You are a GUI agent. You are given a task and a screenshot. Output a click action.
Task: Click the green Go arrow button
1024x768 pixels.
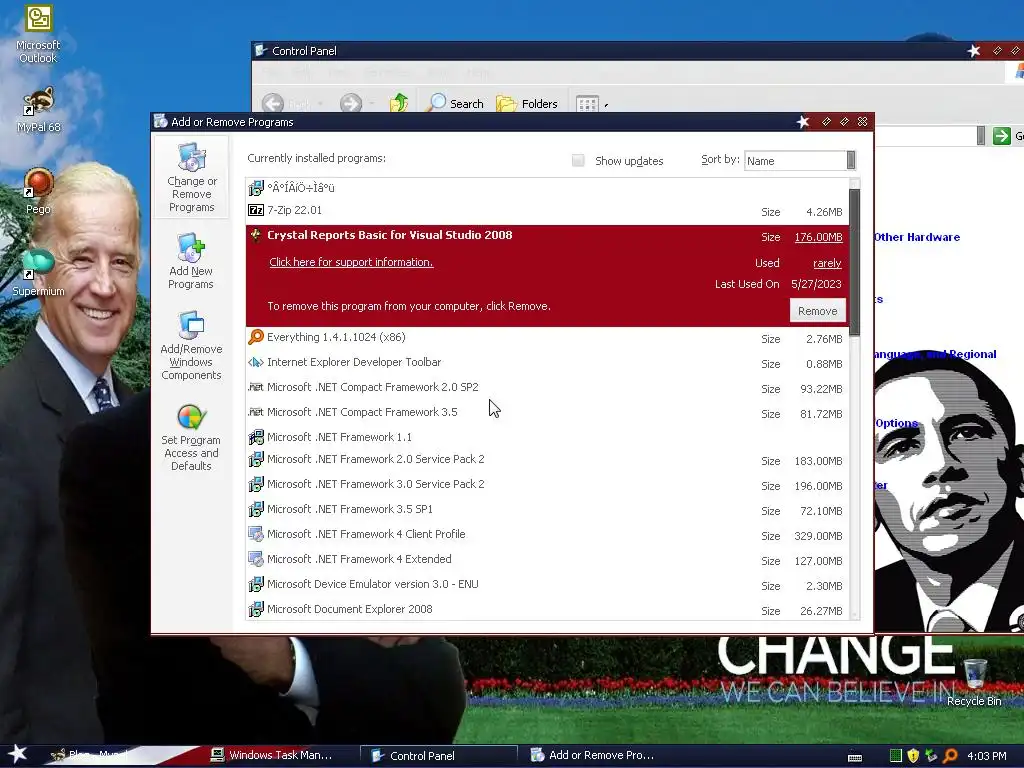click(x=1001, y=136)
